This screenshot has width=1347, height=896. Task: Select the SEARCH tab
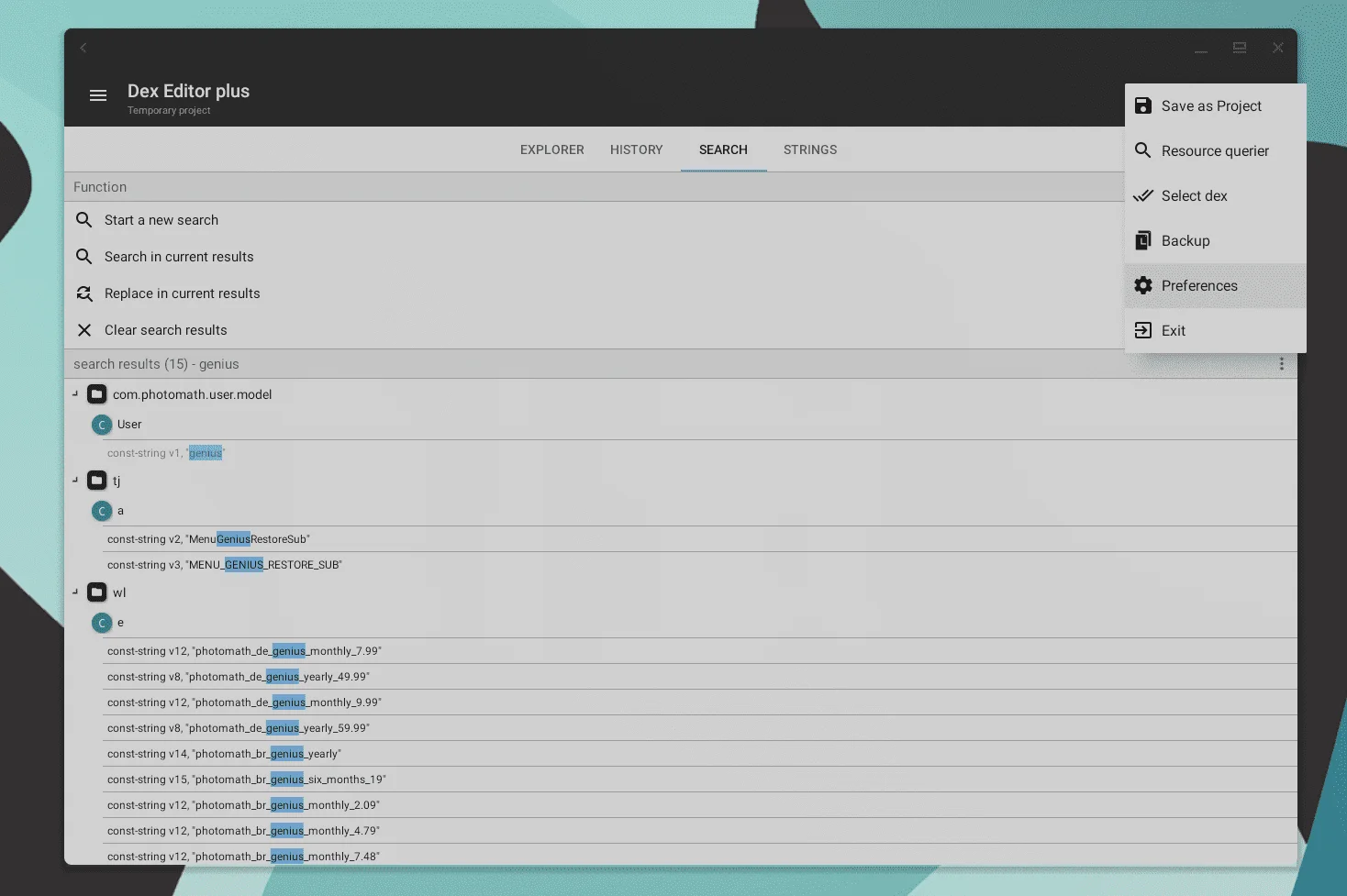(723, 149)
